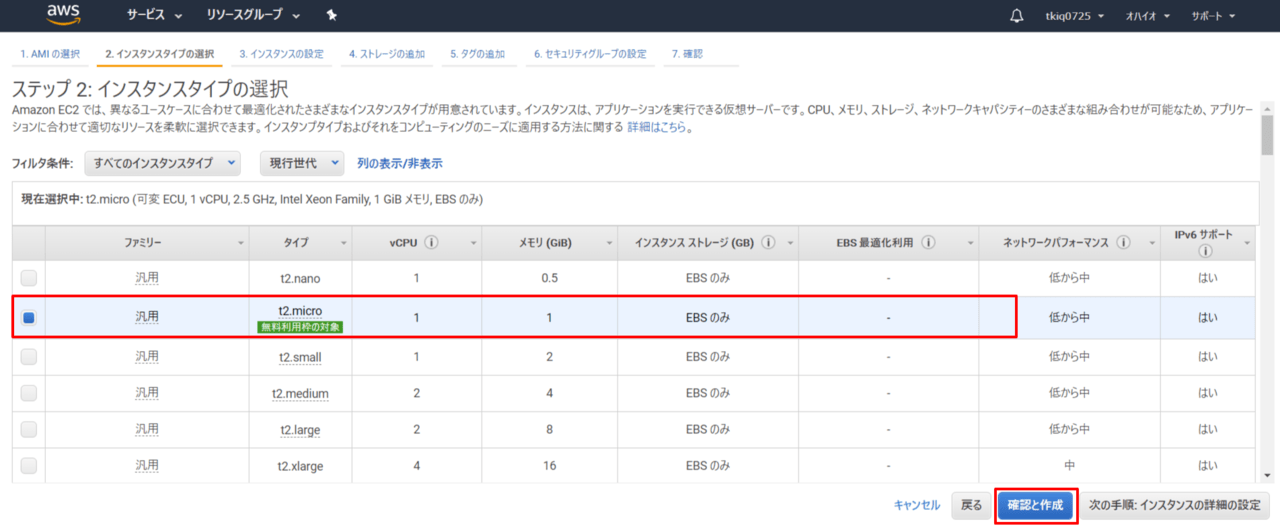Toggle the t2.micro row checkbox

pyautogui.click(x=29, y=317)
